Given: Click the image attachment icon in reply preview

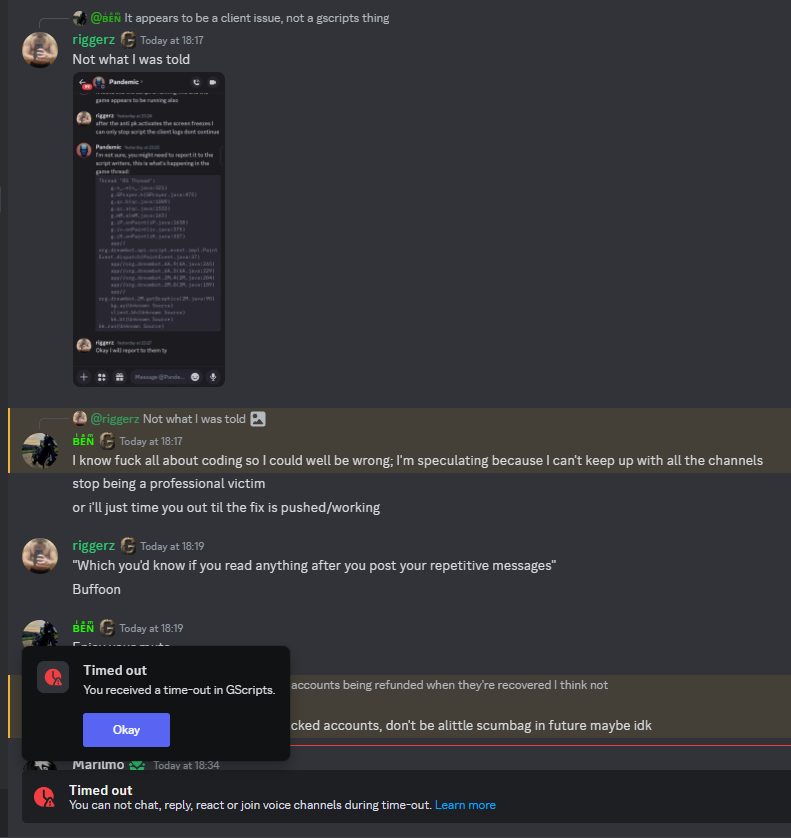Looking at the screenshot, I should click(258, 418).
